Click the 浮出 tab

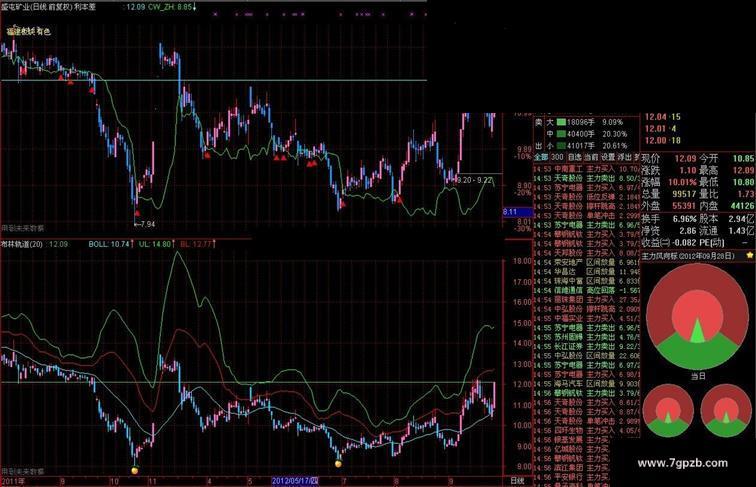coord(625,157)
